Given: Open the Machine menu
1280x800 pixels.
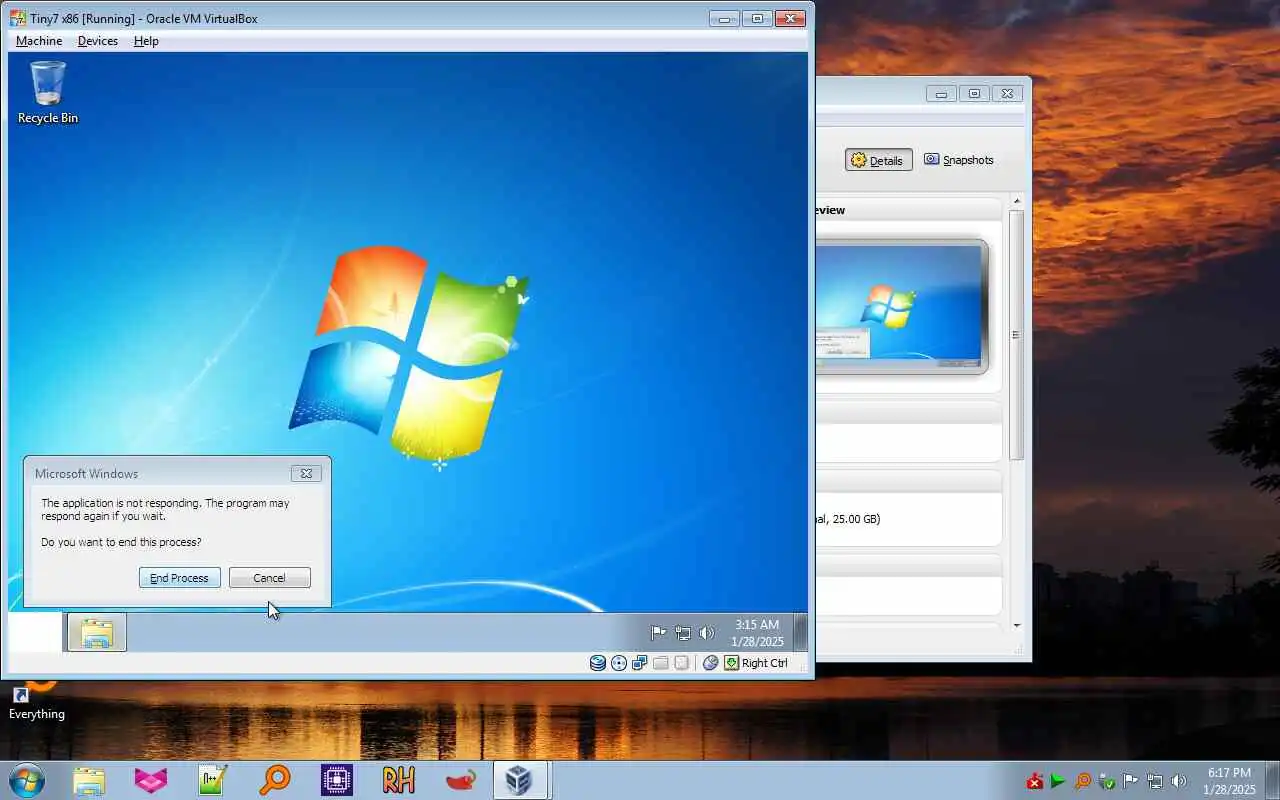Looking at the screenshot, I should [x=39, y=41].
